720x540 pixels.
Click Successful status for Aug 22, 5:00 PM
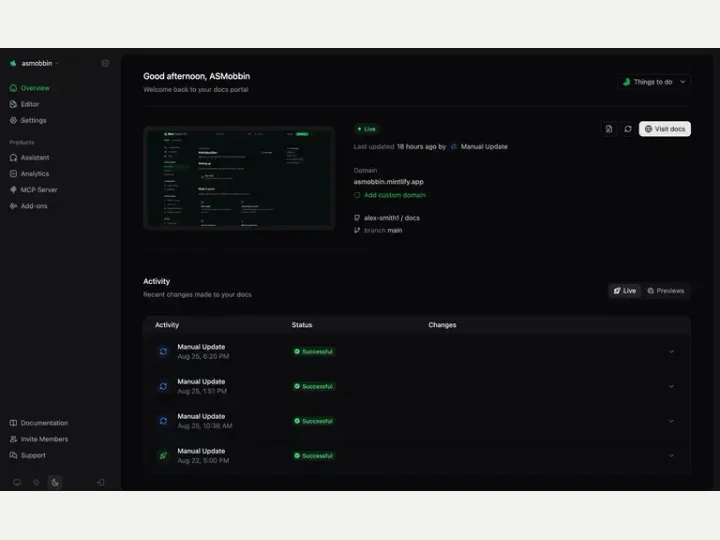click(x=314, y=456)
